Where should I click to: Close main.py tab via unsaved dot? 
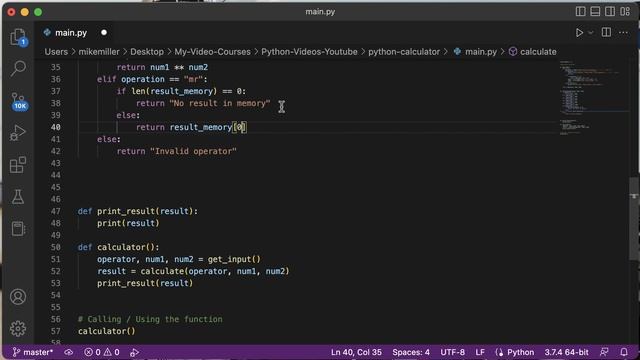point(104,33)
